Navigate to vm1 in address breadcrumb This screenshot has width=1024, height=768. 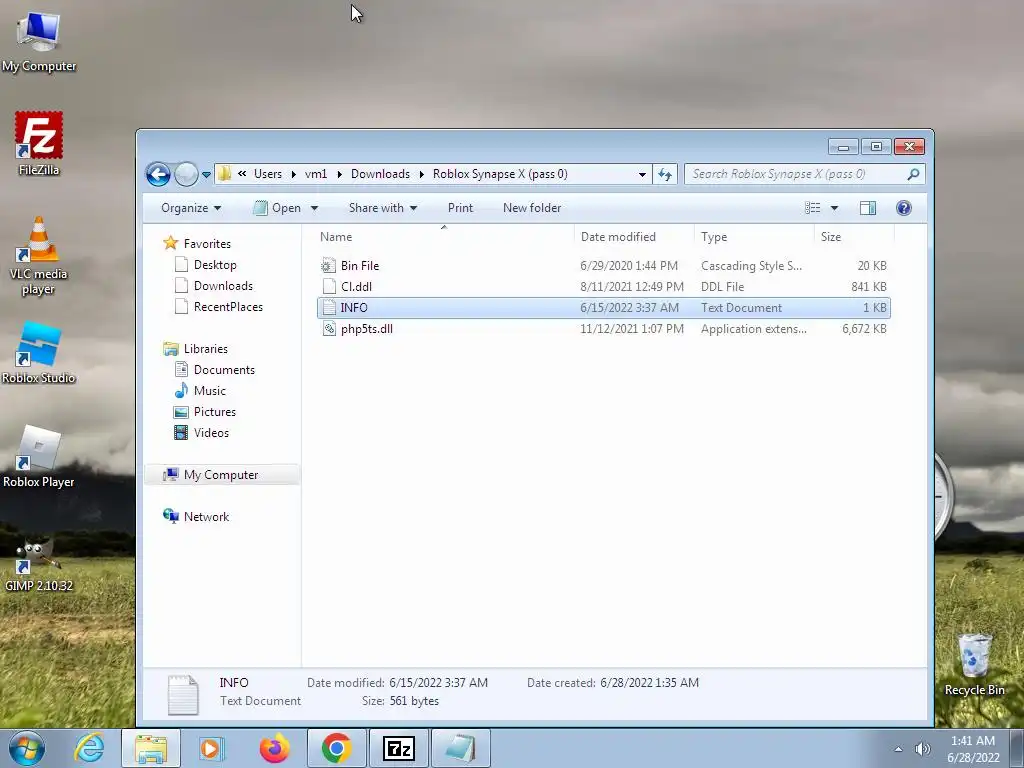[316, 174]
